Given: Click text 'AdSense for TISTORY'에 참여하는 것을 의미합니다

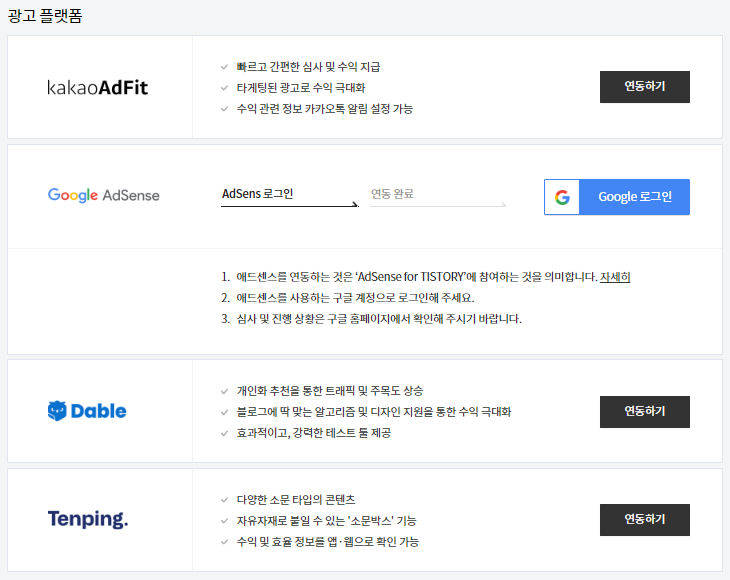Looking at the screenshot, I should [x=476, y=277].
